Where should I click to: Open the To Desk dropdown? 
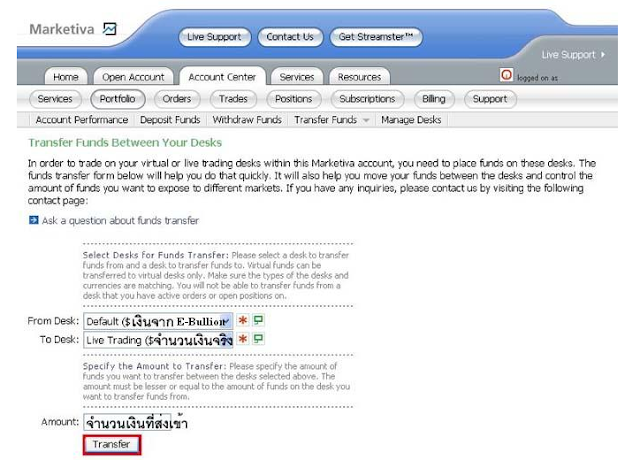[158, 340]
